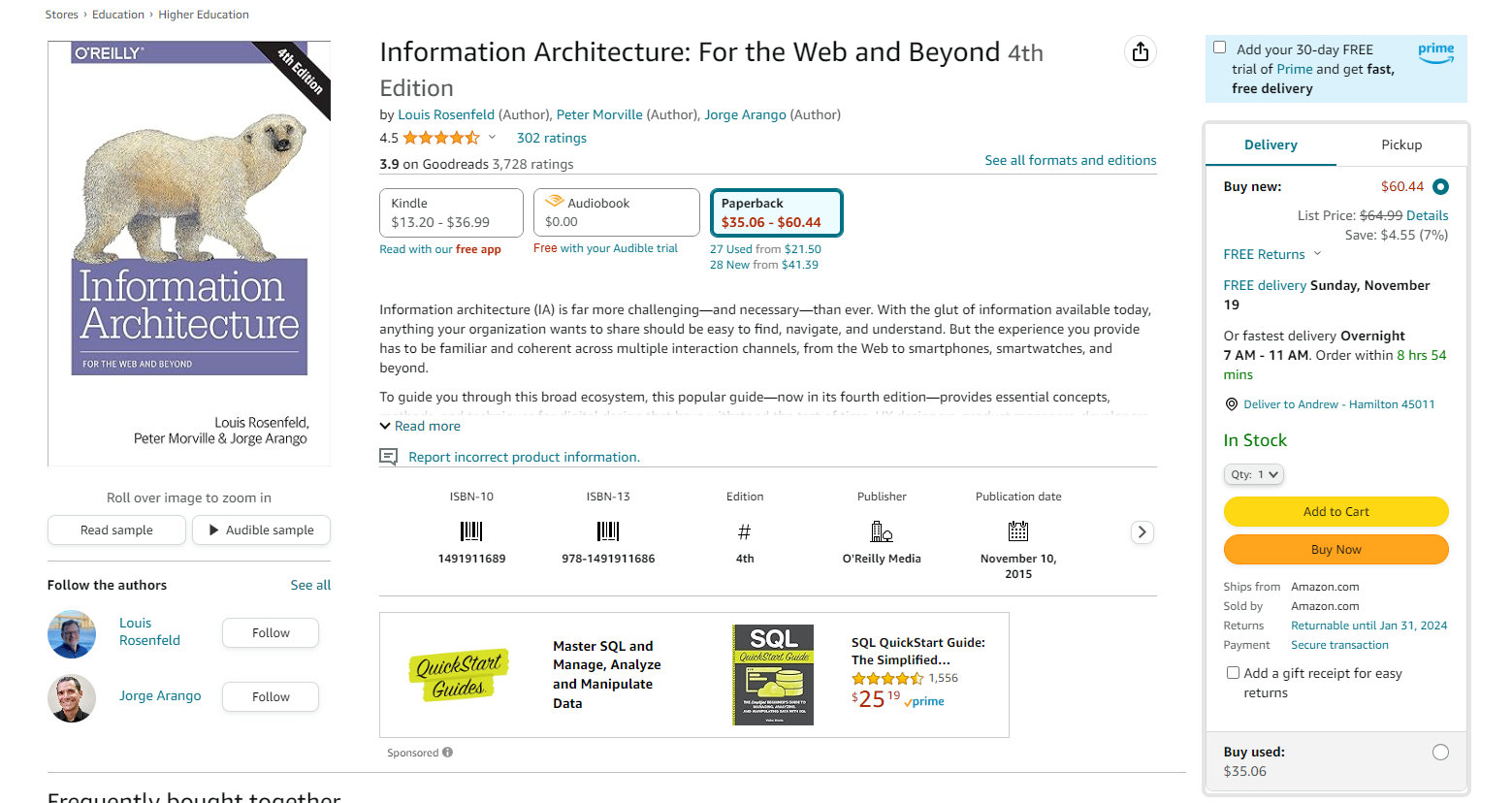
Task: Click the deliver-to location pin icon
Action: (x=1232, y=404)
